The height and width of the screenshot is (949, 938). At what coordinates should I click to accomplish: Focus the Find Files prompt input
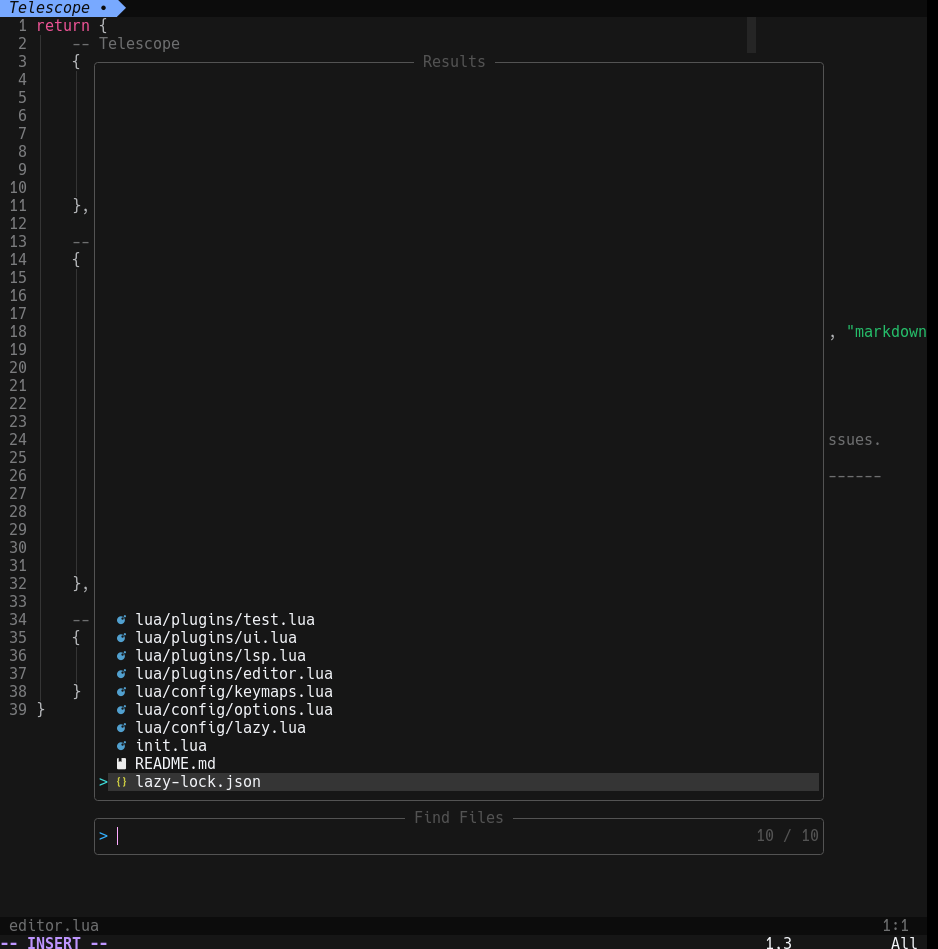(430, 836)
